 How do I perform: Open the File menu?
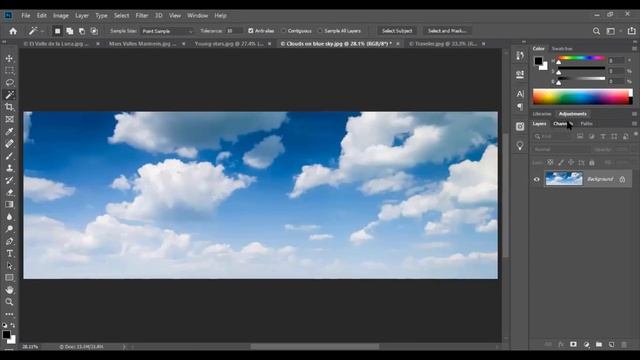tap(26, 16)
